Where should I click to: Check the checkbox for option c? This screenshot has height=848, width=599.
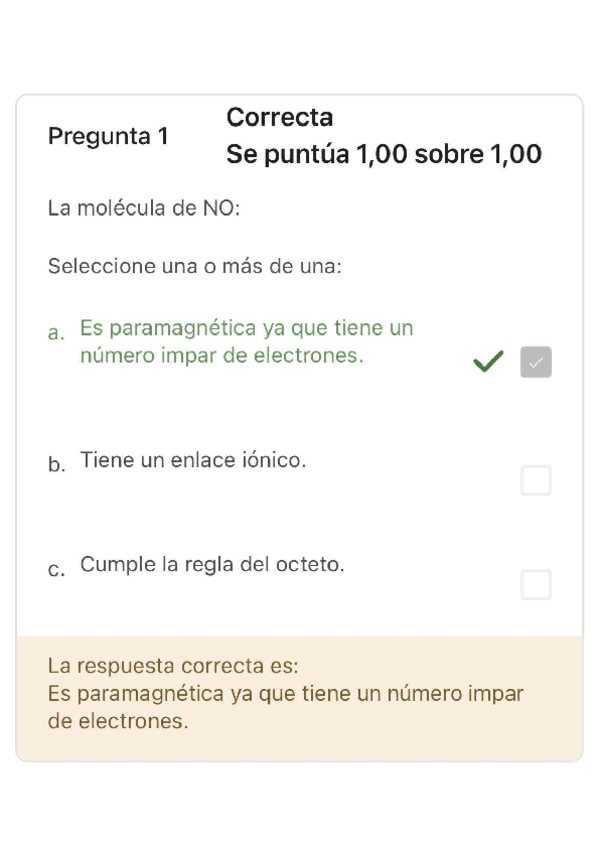pyautogui.click(x=535, y=584)
